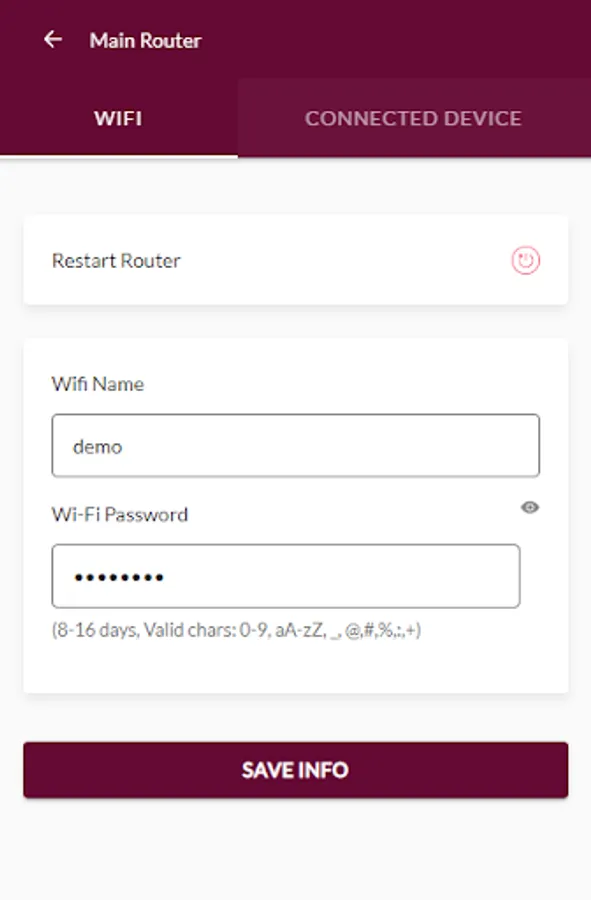Select the Restart Router label text
This screenshot has width=591, height=900.
click(116, 261)
